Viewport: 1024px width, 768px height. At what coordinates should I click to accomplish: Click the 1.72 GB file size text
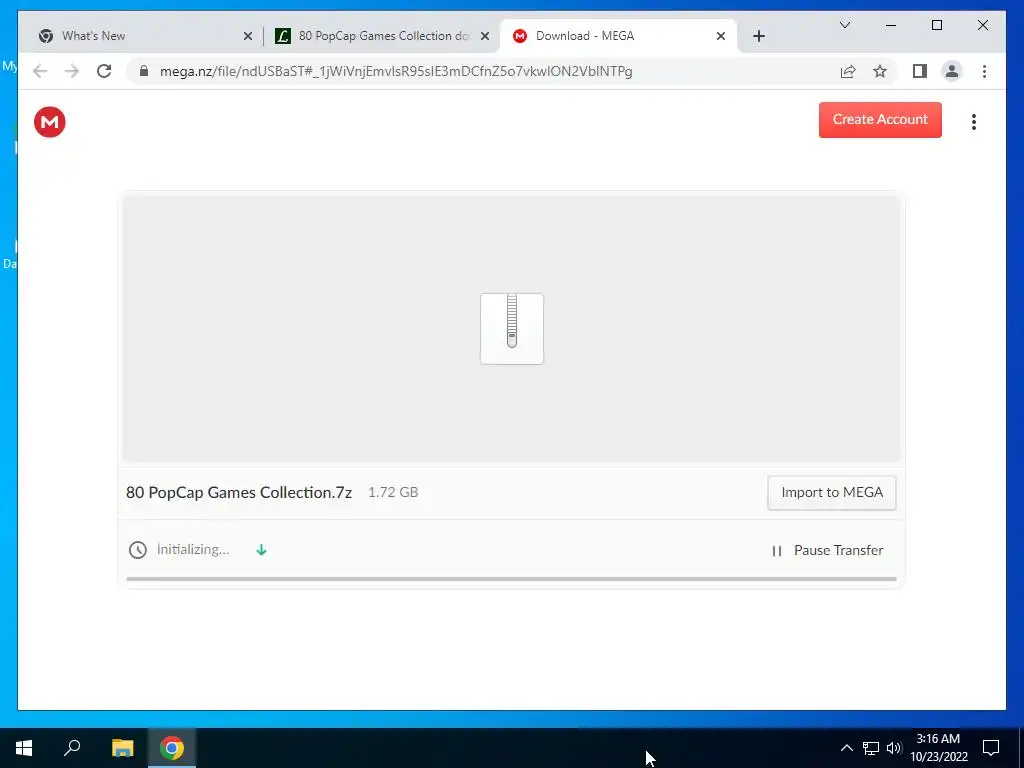point(393,492)
